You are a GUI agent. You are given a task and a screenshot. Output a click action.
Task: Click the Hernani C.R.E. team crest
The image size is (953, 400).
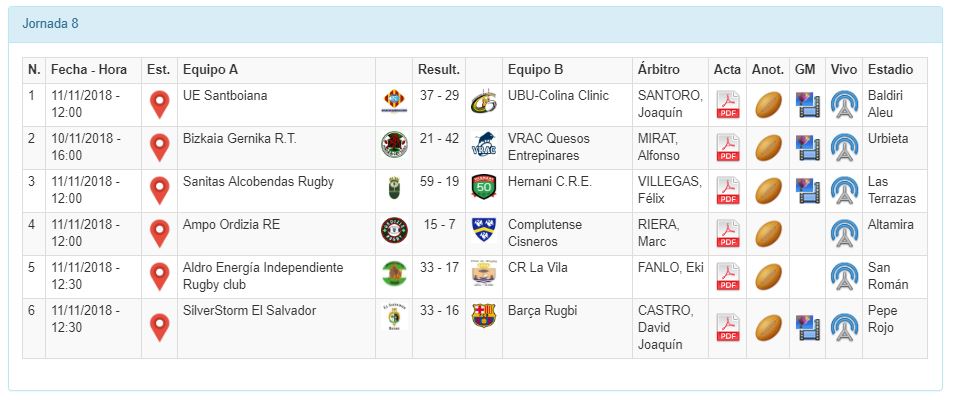(x=484, y=187)
